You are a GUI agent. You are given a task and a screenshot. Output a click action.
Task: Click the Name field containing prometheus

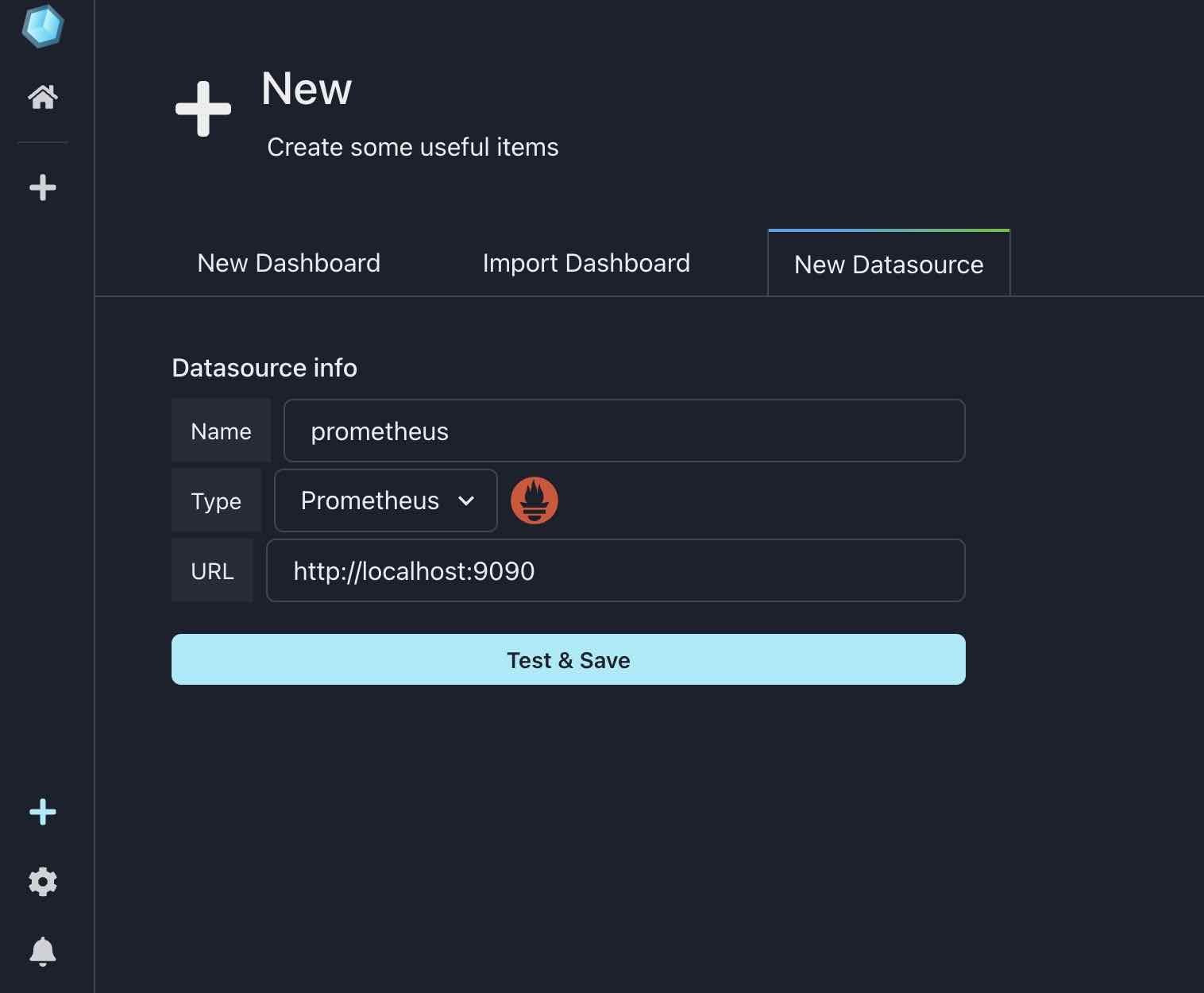tap(624, 431)
